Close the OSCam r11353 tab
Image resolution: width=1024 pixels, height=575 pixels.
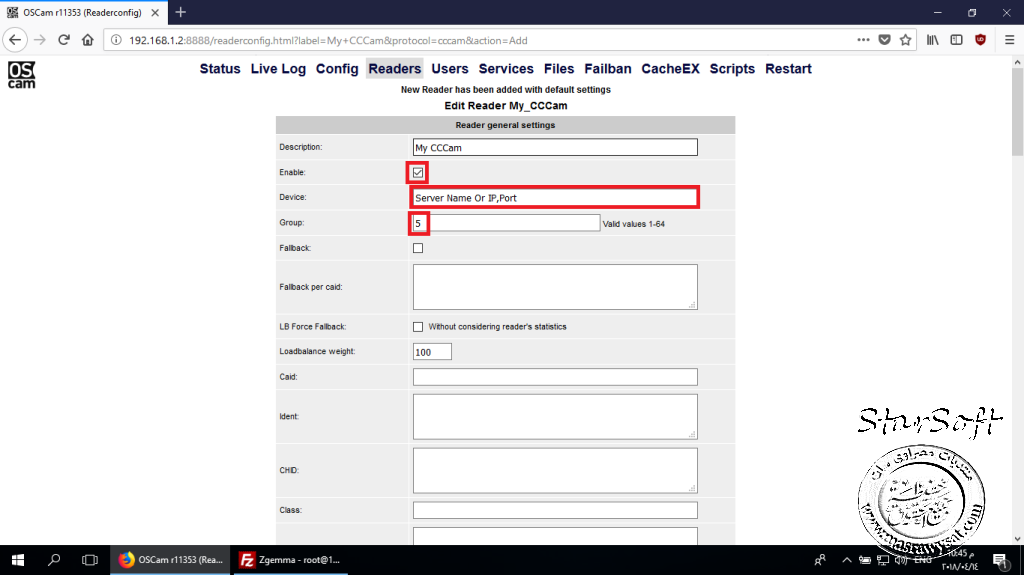tap(155, 12)
